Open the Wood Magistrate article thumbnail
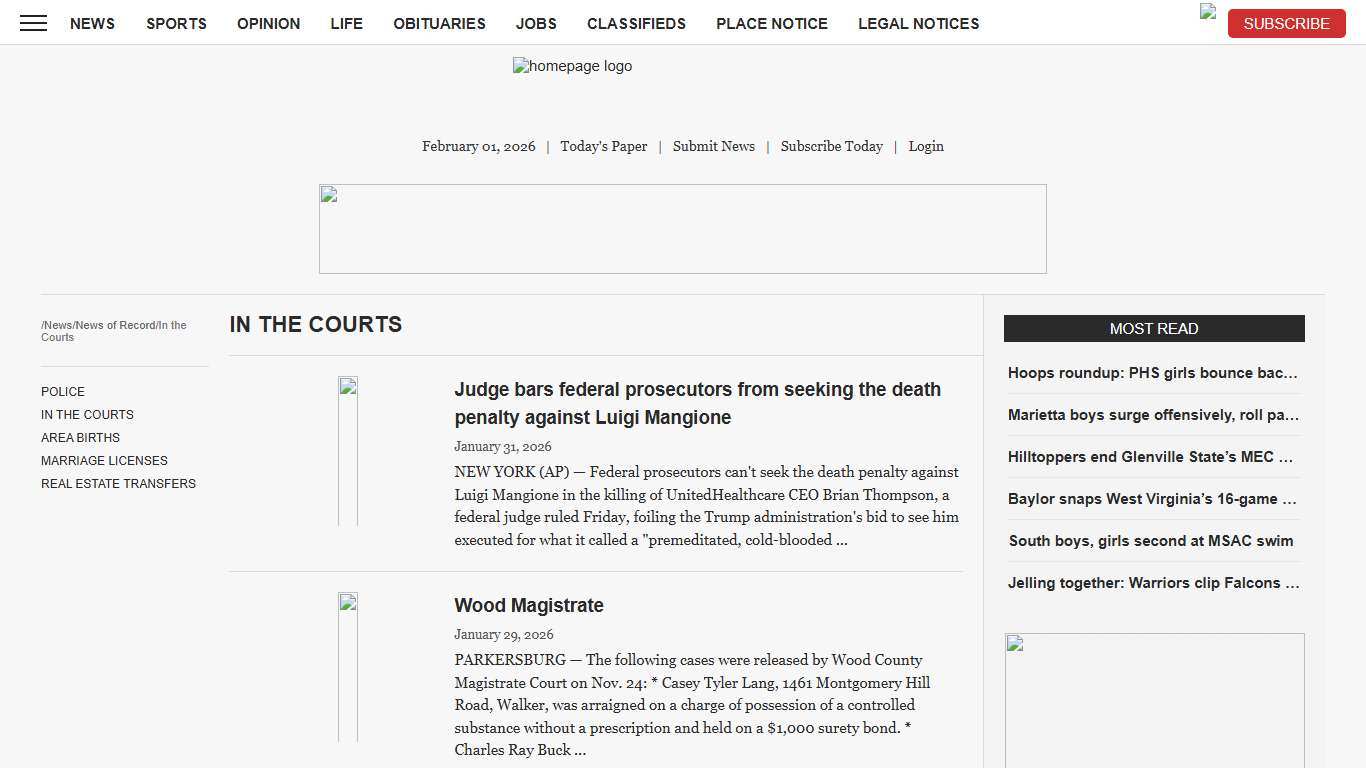Image resolution: width=1366 pixels, height=768 pixels. pos(347,666)
